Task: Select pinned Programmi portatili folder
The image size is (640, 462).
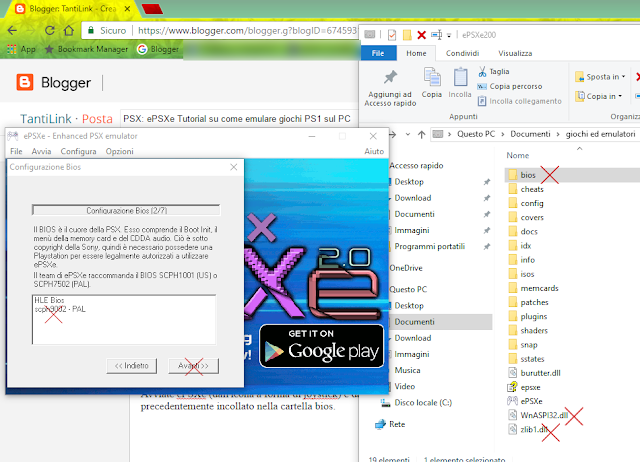Action: click(429, 247)
